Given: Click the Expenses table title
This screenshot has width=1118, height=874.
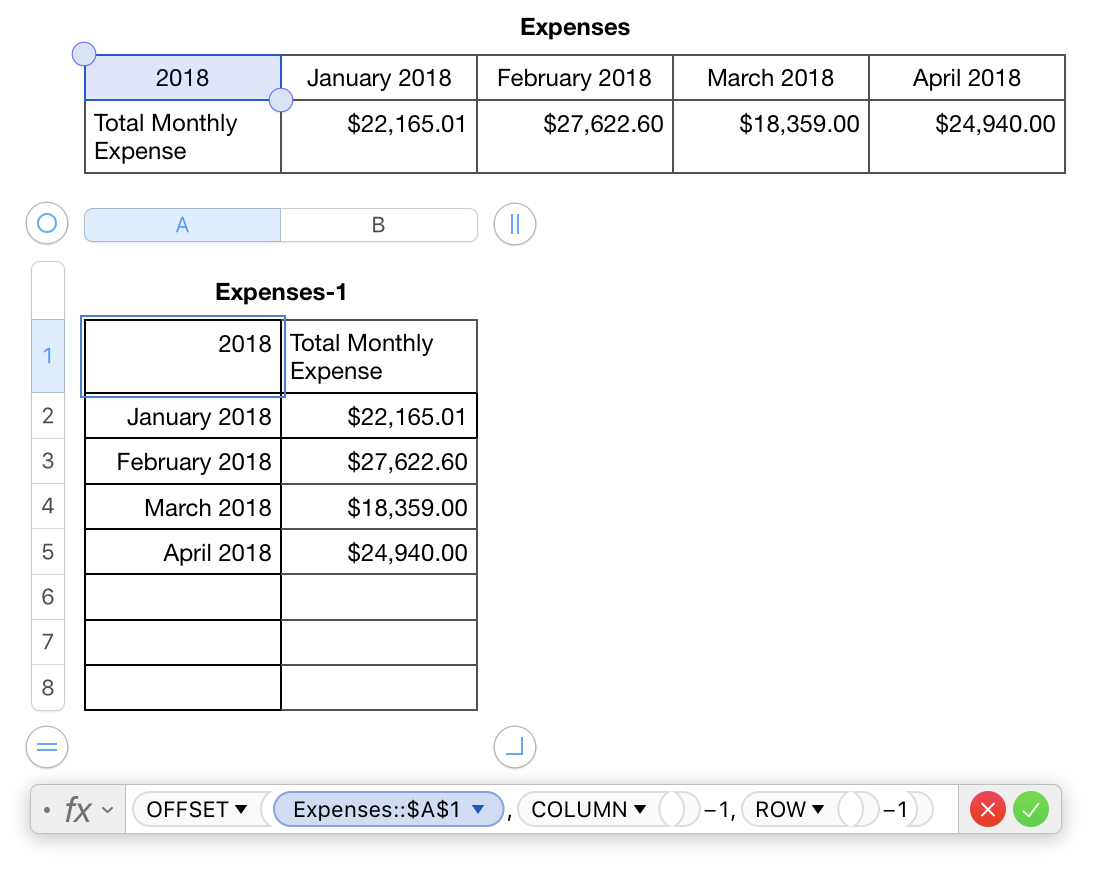Looking at the screenshot, I should 575,27.
